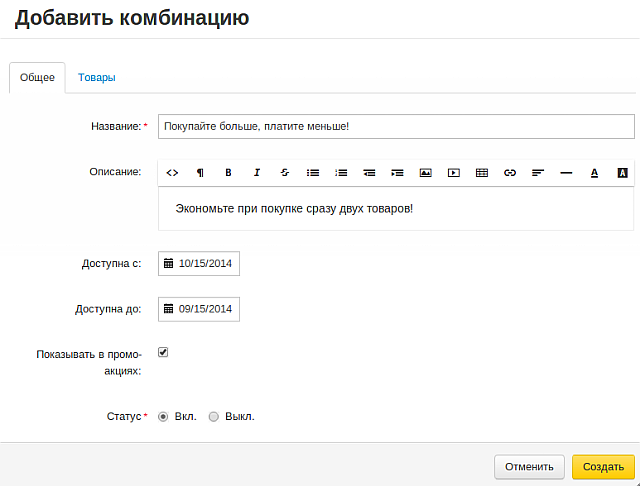Click the Выкл. label text

pos(240,417)
